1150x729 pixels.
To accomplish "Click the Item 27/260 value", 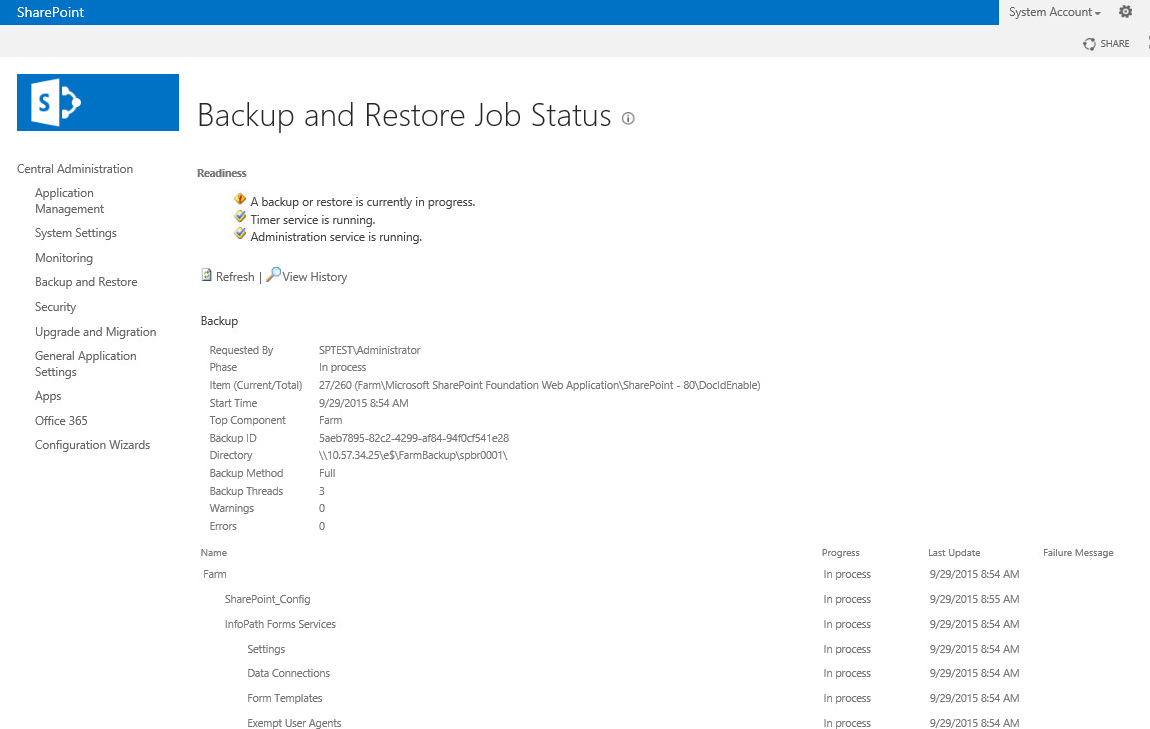I will click(x=539, y=385).
